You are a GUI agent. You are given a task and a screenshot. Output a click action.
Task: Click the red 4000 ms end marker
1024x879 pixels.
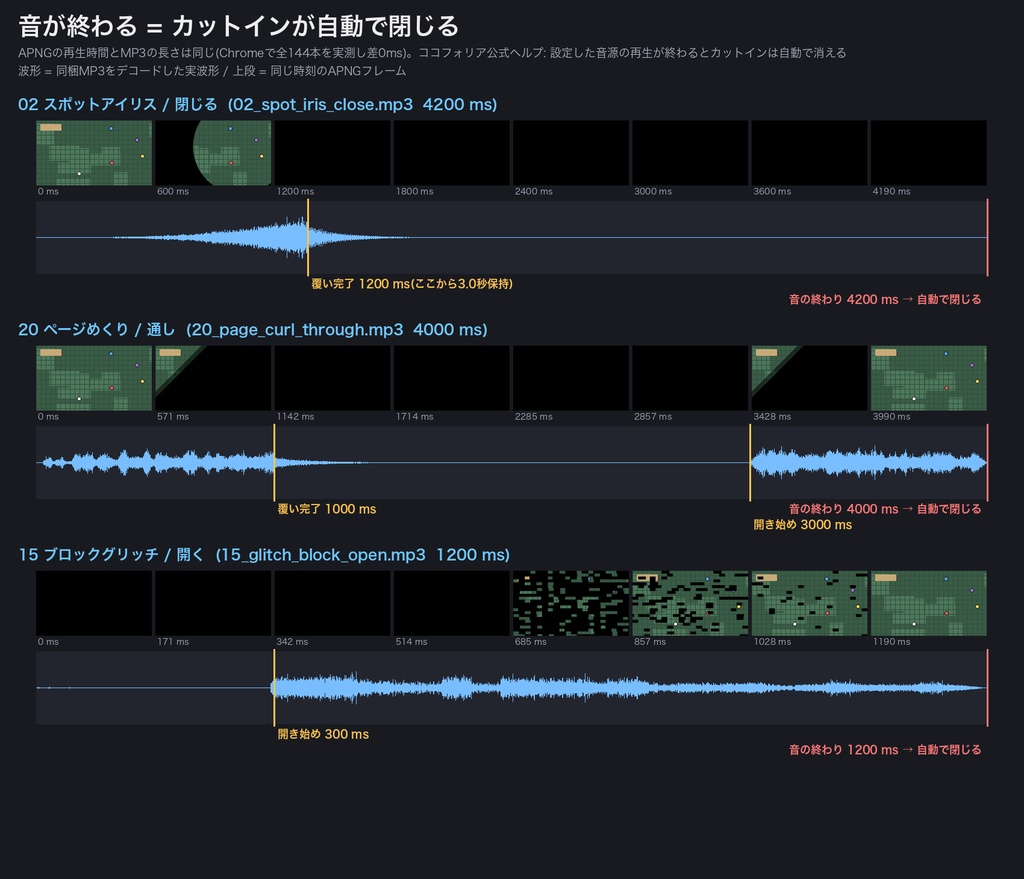[987, 463]
